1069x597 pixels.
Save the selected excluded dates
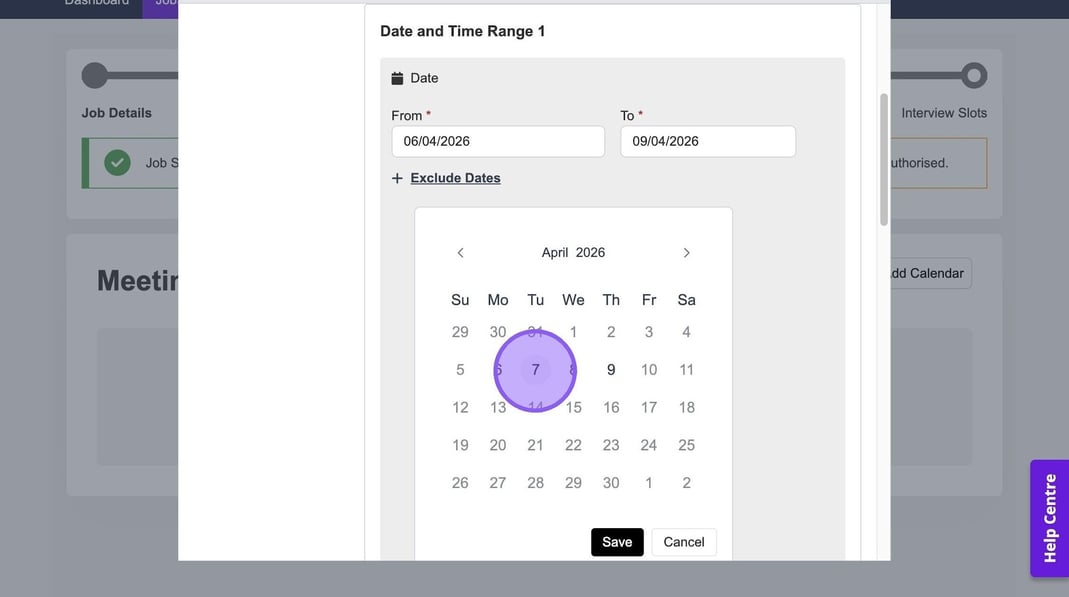pyautogui.click(x=617, y=542)
